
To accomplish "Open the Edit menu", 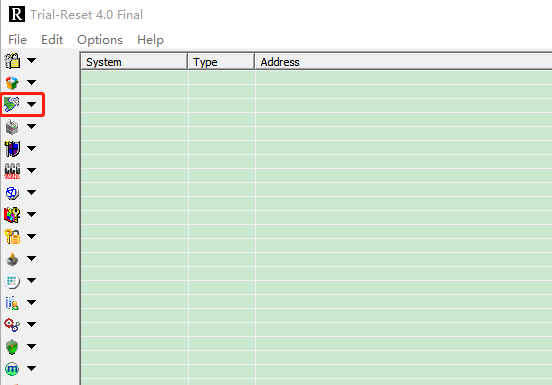I will (x=52, y=40).
